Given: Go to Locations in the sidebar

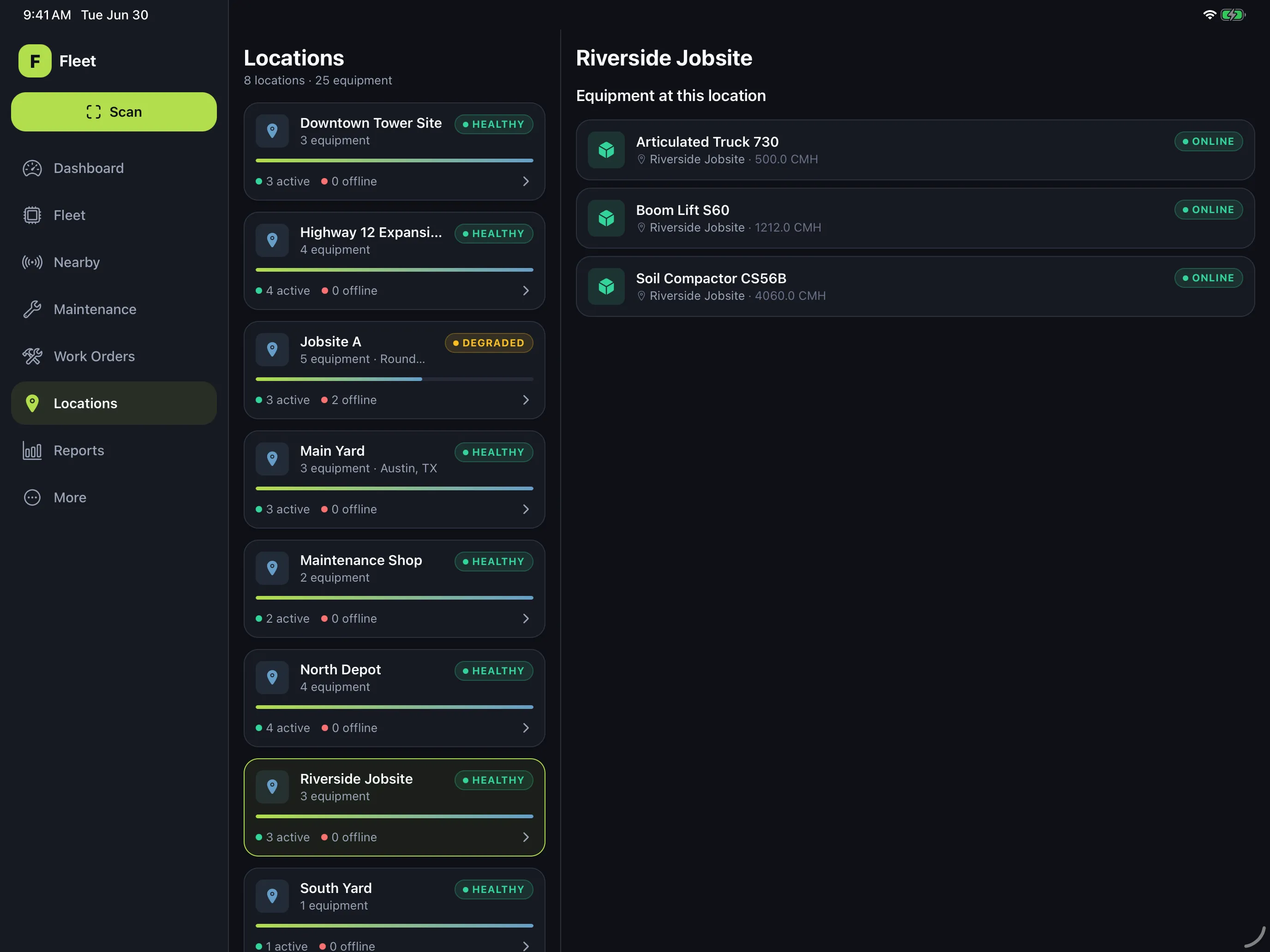Looking at the screenshot, I should click(x=114, y=404).
